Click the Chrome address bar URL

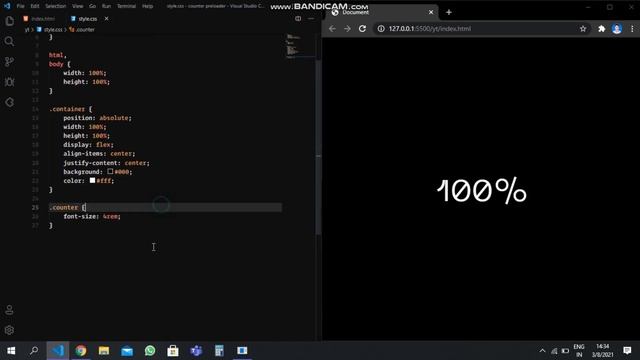coord(430,29)
